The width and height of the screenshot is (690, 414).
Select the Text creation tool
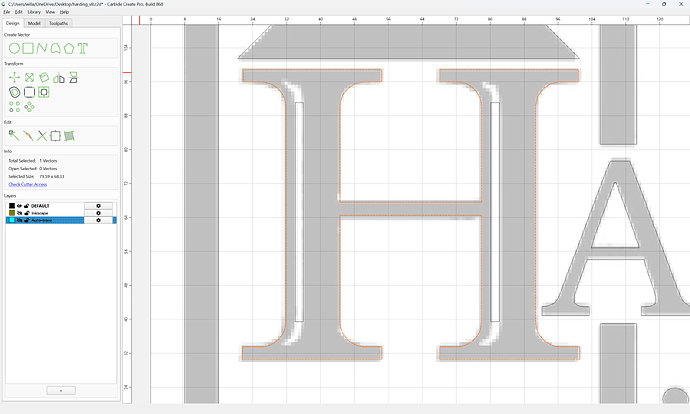tap(83, 48)
